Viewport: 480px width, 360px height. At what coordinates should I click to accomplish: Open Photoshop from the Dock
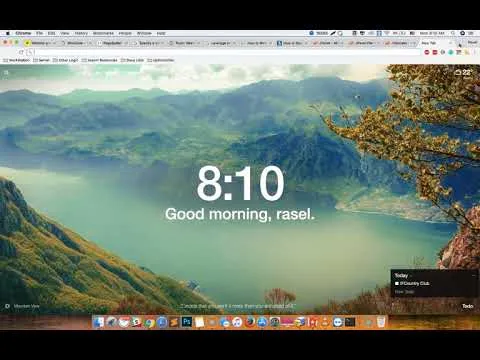click(x=187, y=322)
